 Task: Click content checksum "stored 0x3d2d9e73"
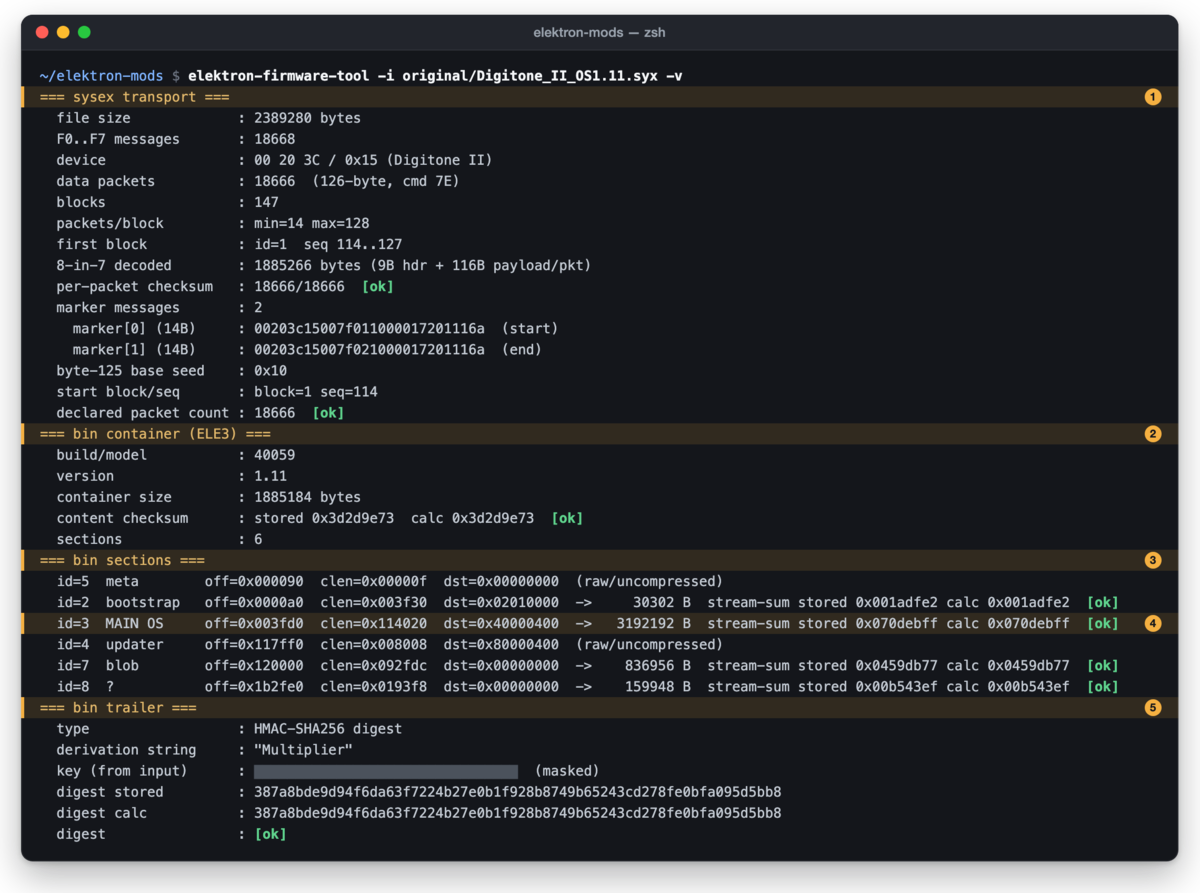324,518
